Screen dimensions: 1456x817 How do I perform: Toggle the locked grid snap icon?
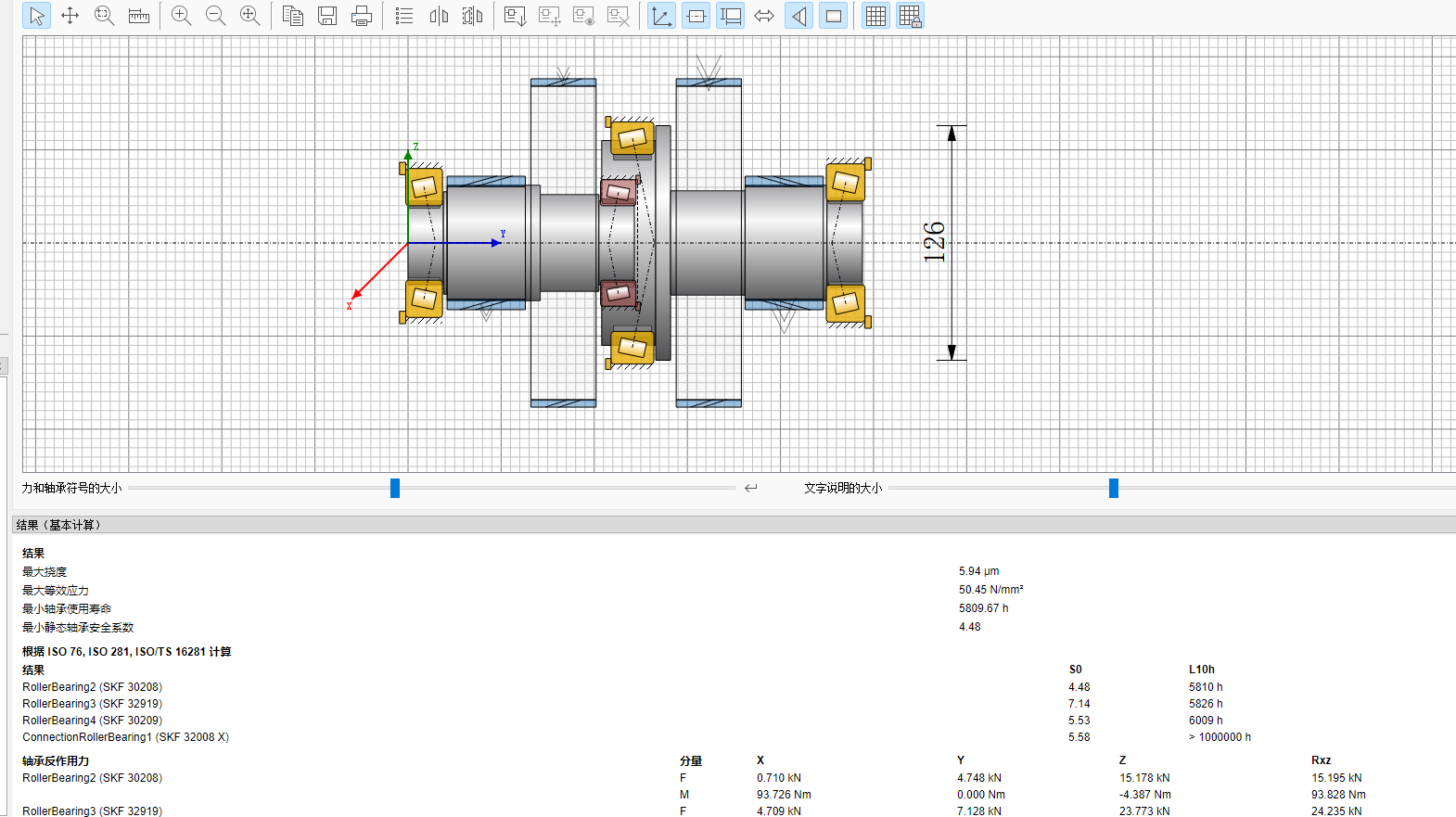911,16
